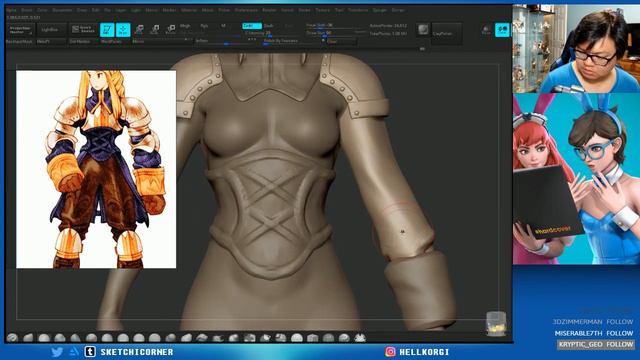This screenshot has height=360, width=640.
Task: Open Projection Master in ZBrush toolbar
Action: [20, 30]
